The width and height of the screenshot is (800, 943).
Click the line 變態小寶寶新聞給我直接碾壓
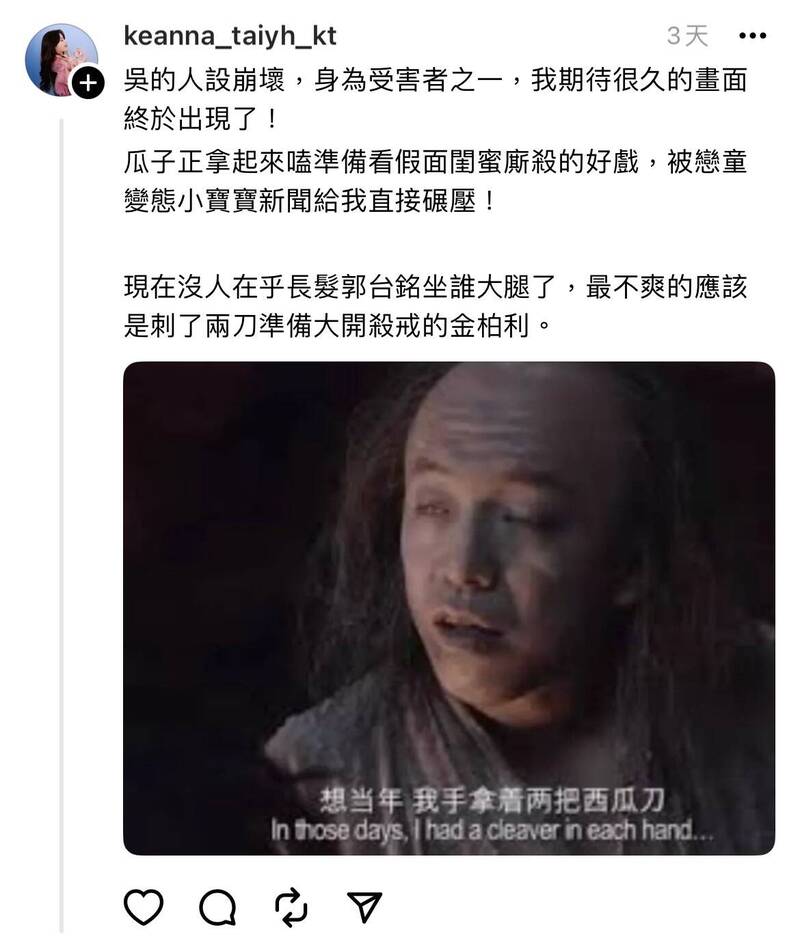[x=311, y=200]
